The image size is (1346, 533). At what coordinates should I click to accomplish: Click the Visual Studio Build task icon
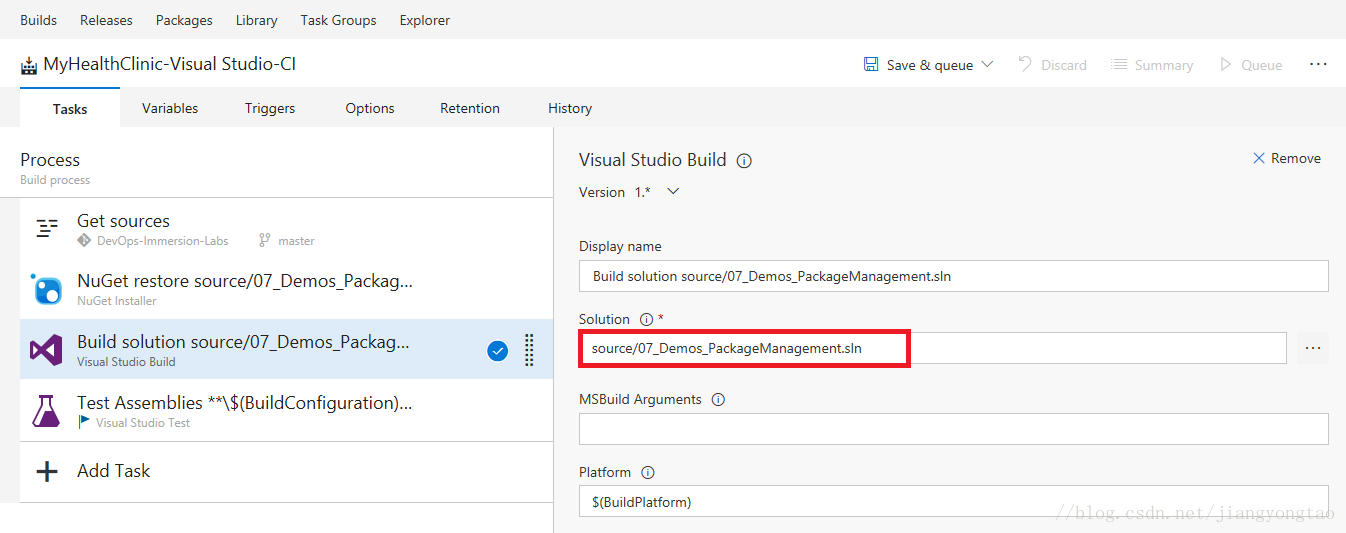[46, 350]
